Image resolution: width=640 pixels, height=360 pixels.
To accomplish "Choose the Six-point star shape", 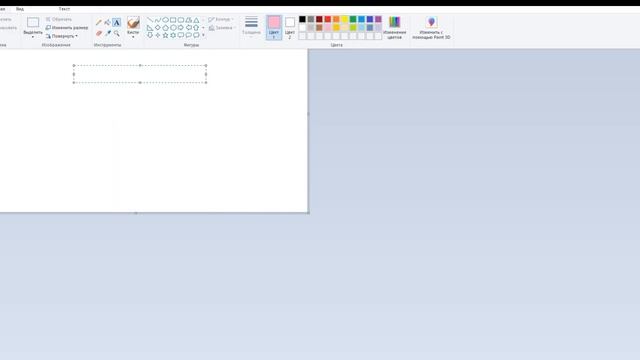I will 173,35.
